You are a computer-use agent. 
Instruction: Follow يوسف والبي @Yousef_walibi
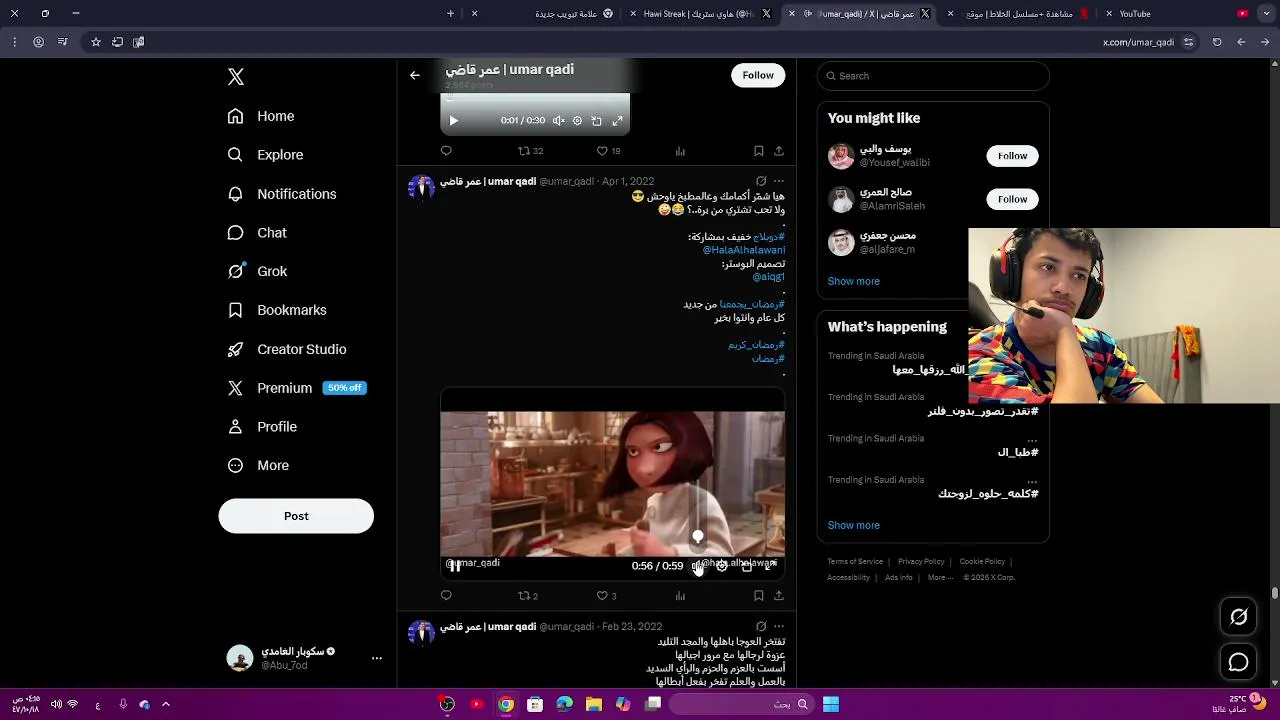(x=1012, y=156)
